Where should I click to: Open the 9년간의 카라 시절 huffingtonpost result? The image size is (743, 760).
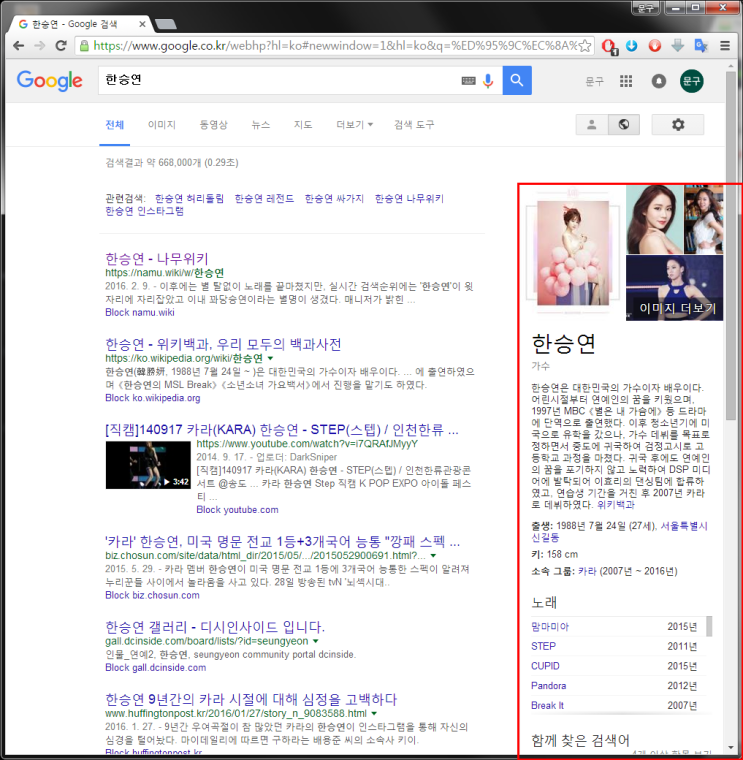(x=251, y=699)
